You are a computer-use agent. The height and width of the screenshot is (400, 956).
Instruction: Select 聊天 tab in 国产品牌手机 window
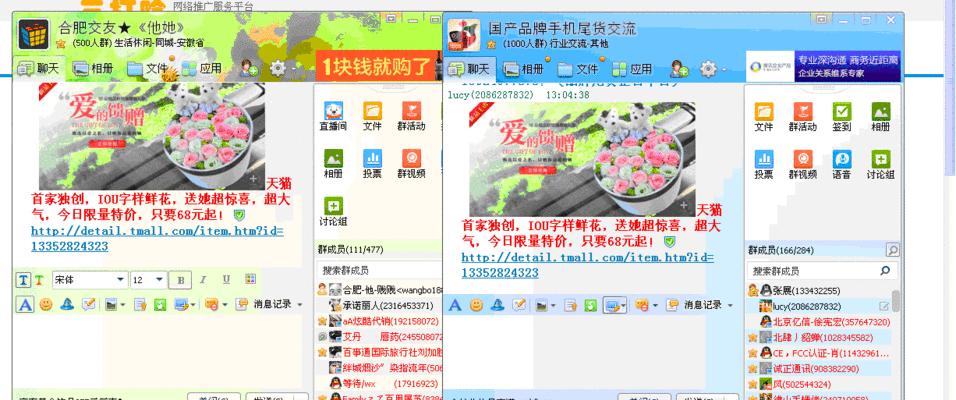pos(470,69)
